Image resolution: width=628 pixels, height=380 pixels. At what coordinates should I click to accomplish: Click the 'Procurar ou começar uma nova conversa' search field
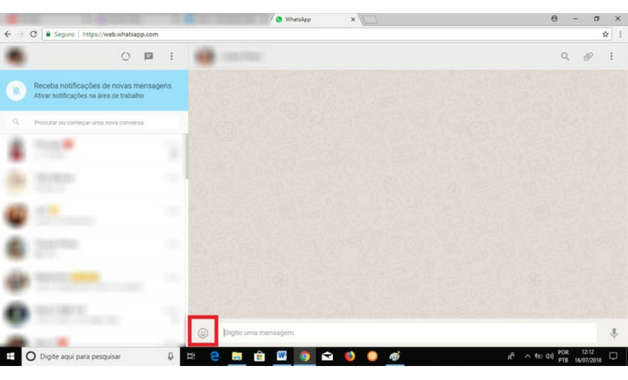click(x=94, y=123)
